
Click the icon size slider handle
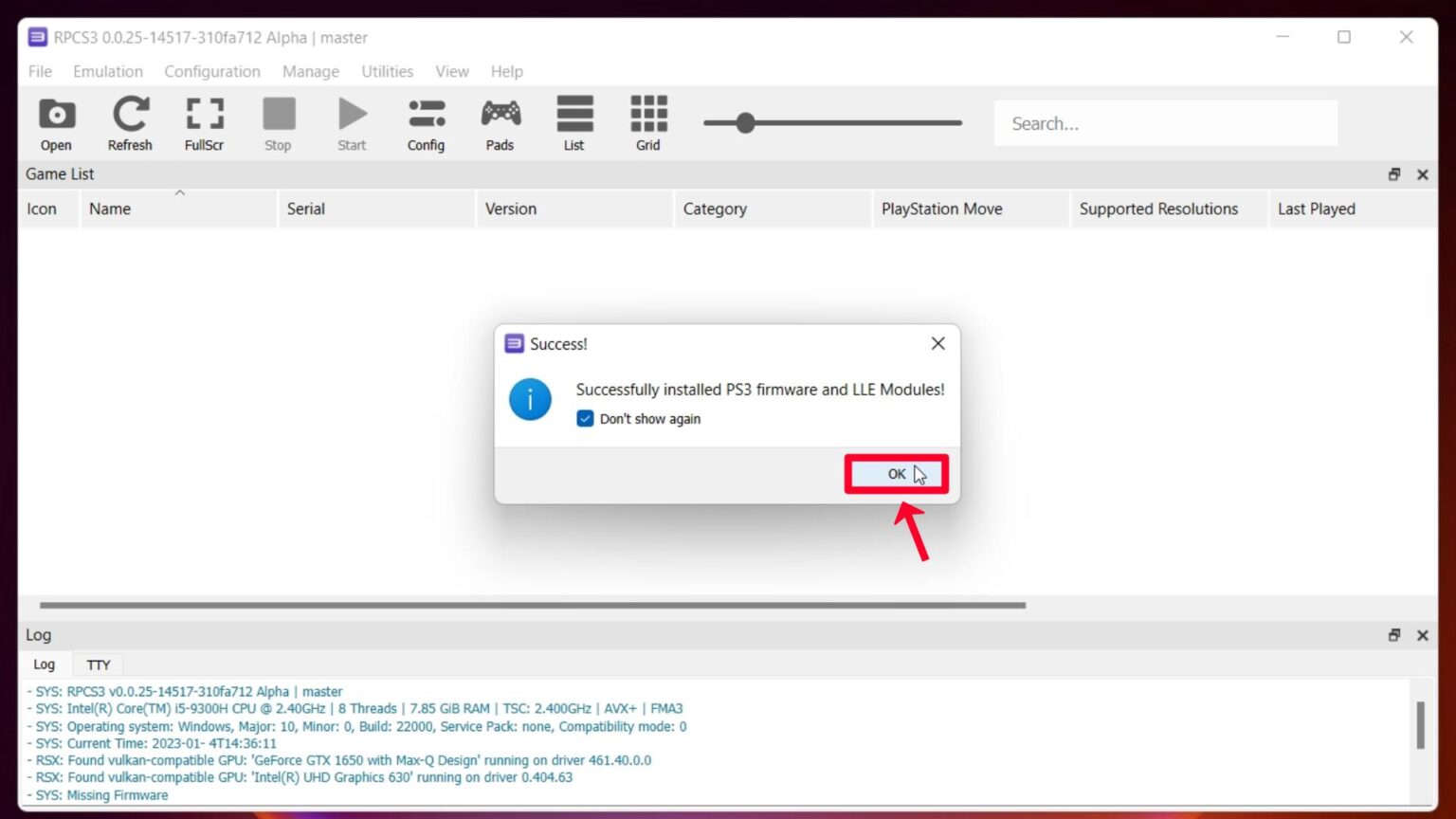[x=745, y=123]
